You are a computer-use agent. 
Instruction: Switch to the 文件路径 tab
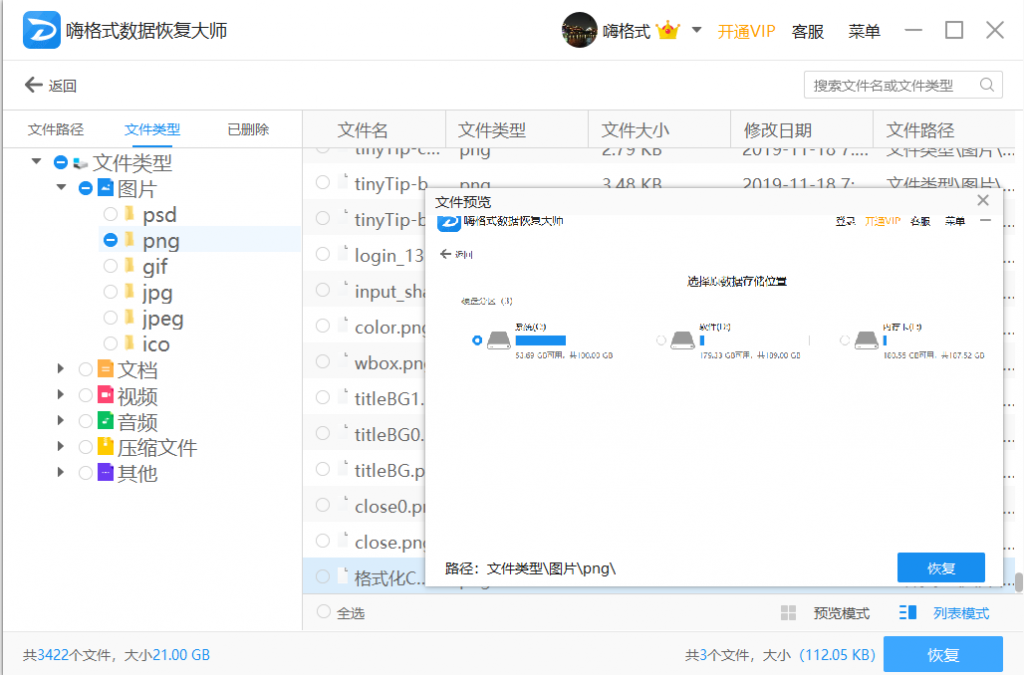[56, 129]
